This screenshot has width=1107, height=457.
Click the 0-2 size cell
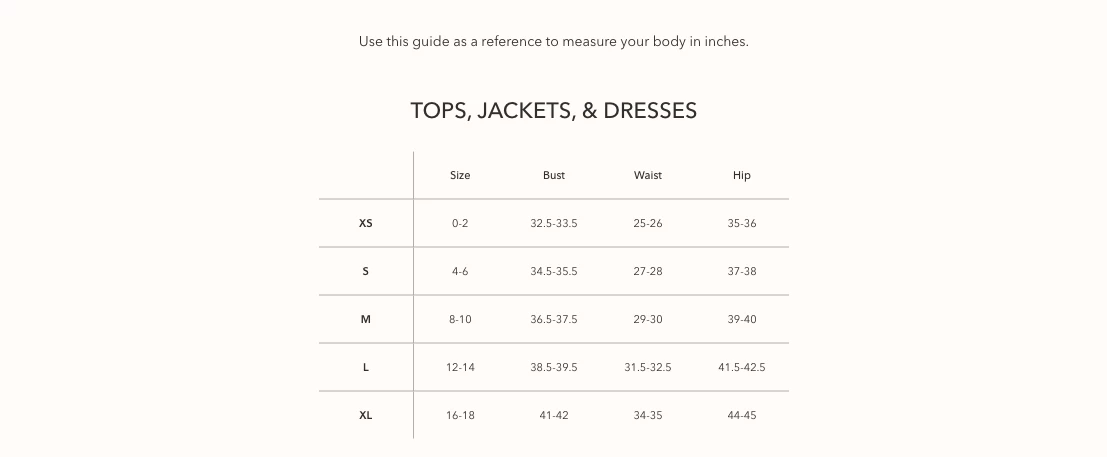pyautogui.click(x=460, y=223)
